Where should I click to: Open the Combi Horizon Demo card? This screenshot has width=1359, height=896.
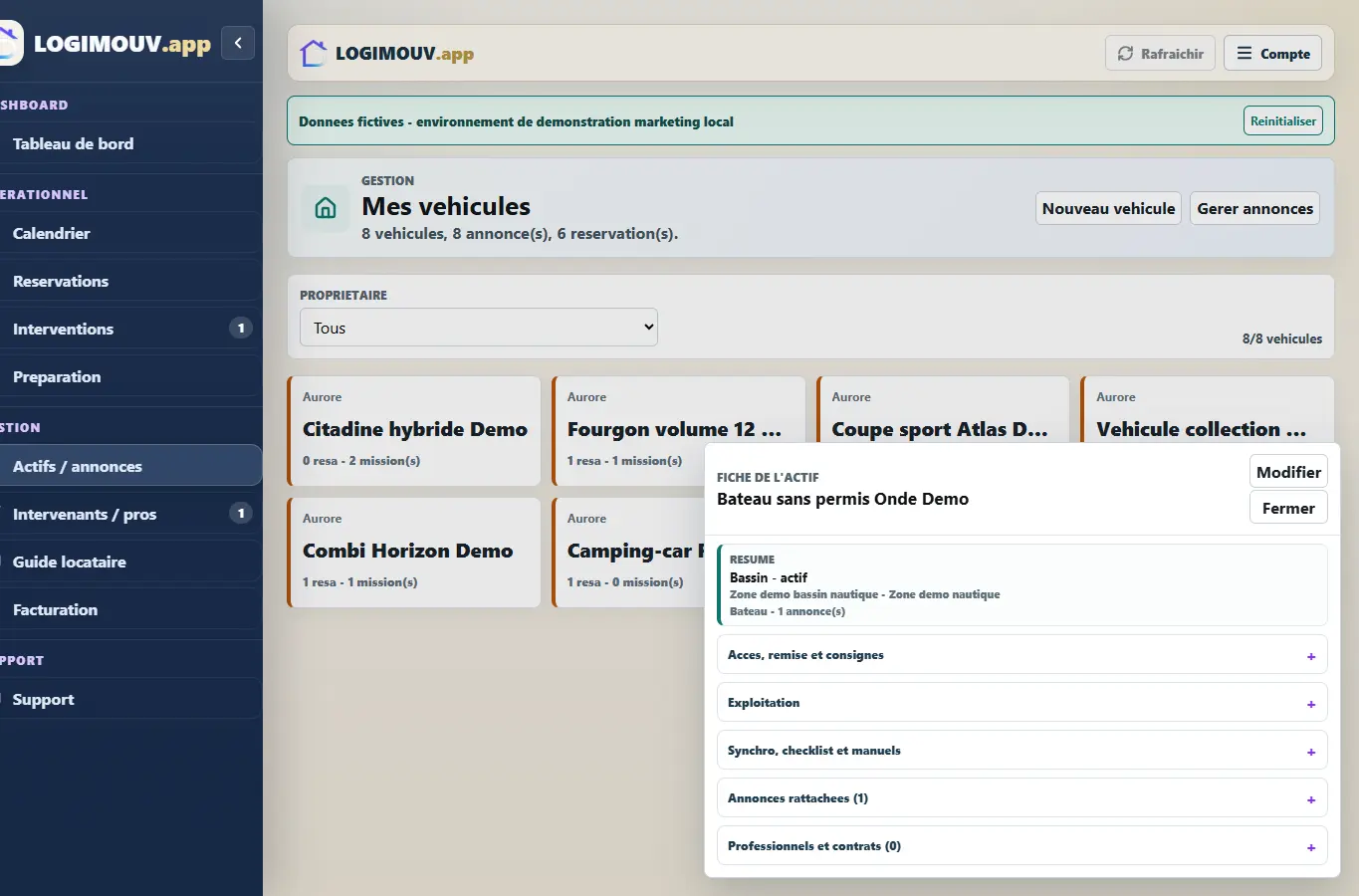414,552
